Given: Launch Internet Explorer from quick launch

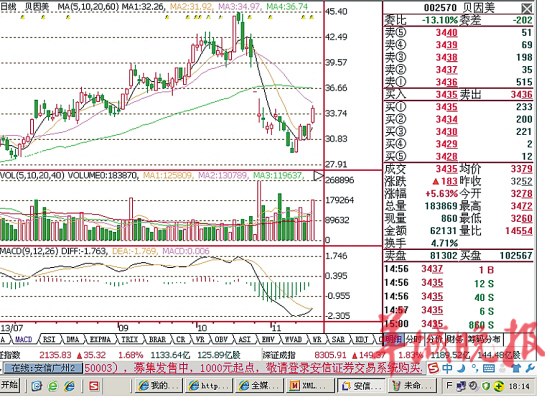Looking at the screenshot, I should pyautogui.click(x=69, y=386).
